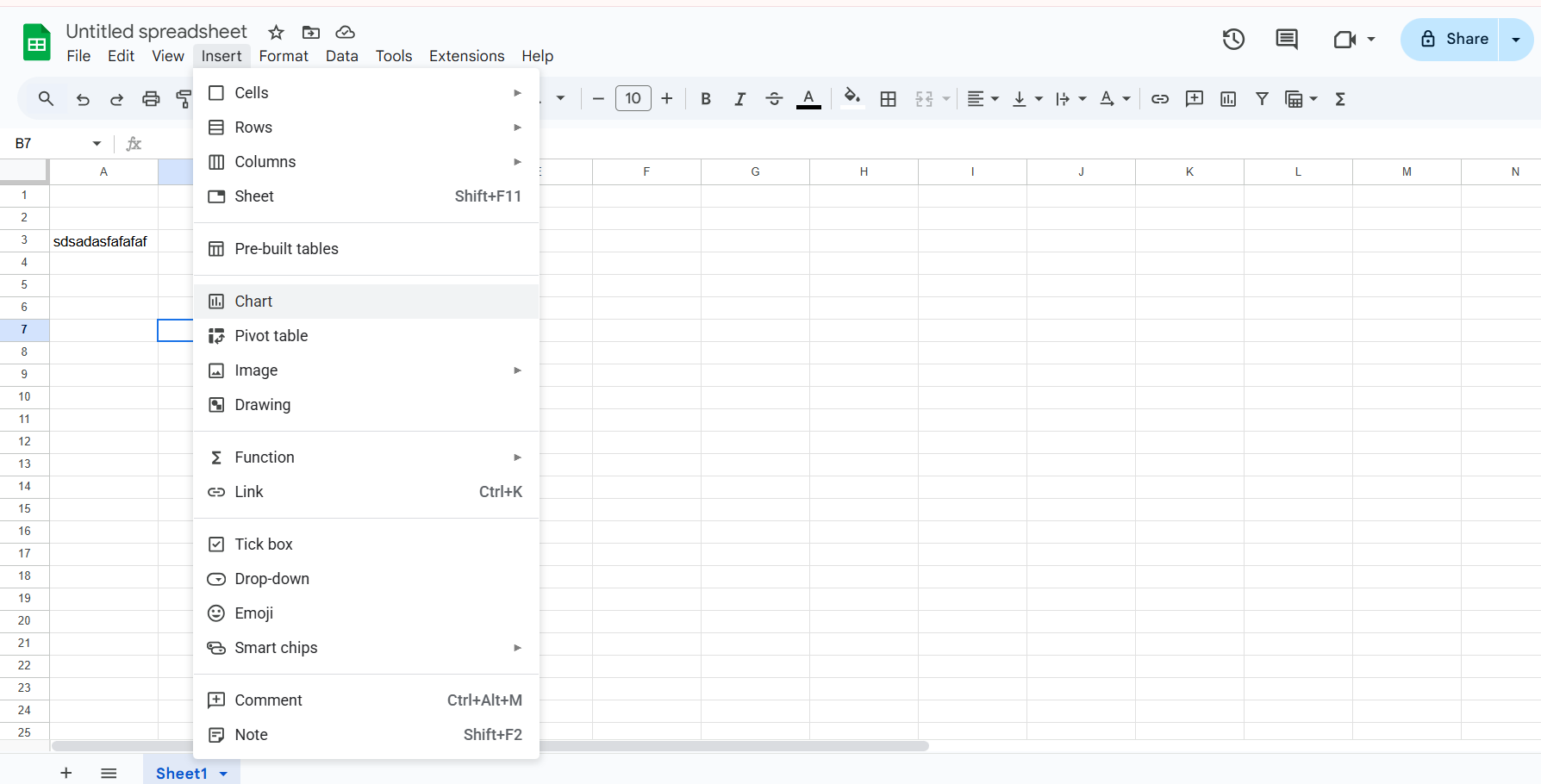Open the fill colour picker
Viewport: 1541px width, 784px height.
click(852, 99)
